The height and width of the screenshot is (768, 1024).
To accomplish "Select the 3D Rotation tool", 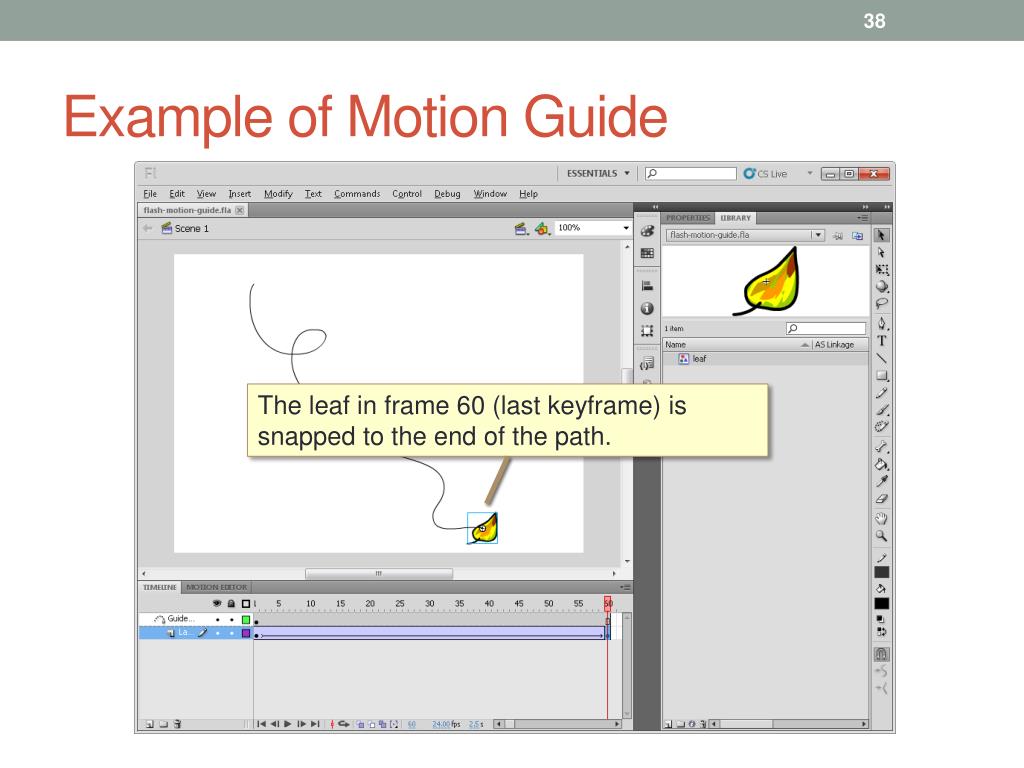I will [881, 286].
